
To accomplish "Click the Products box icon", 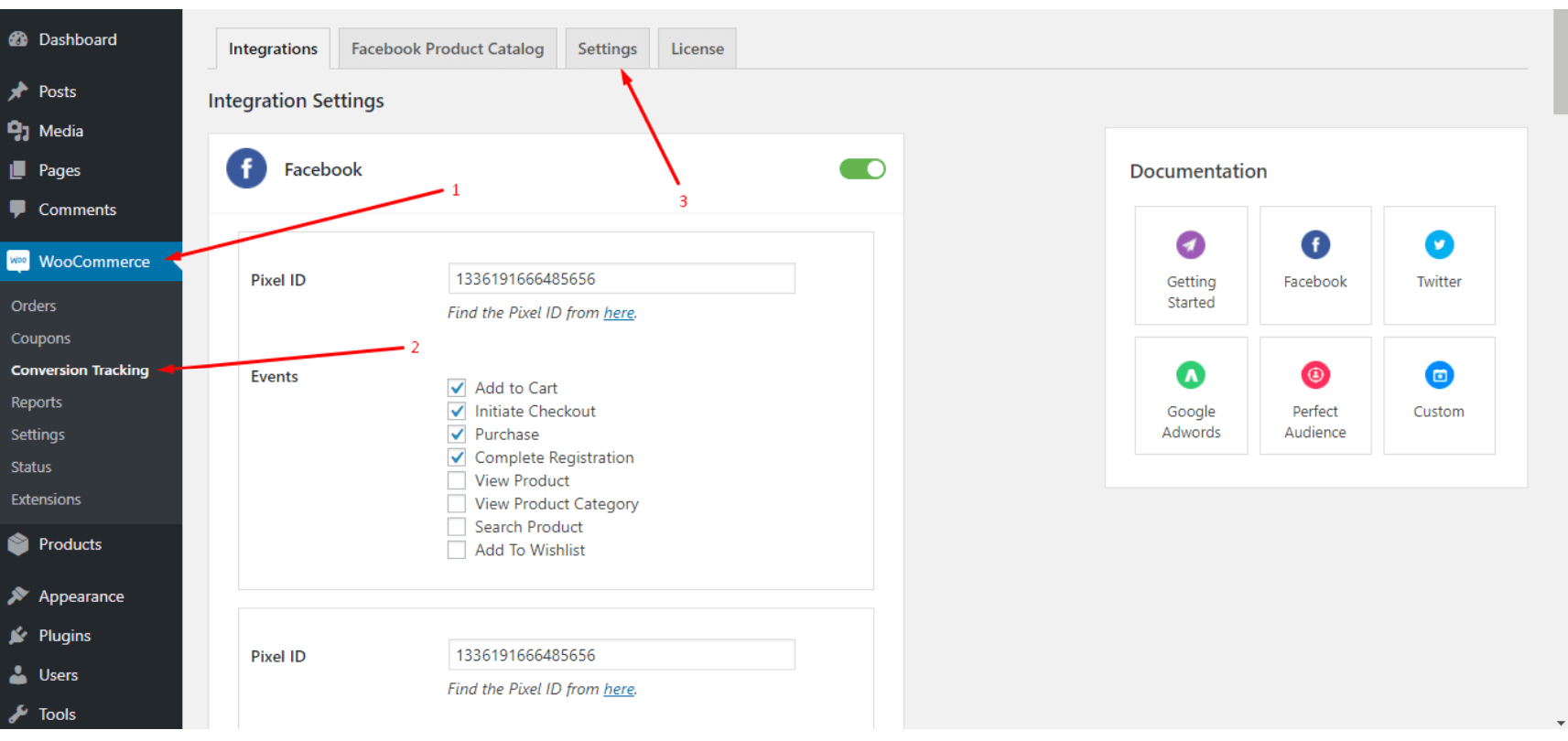I will click(x=18, y=544).
